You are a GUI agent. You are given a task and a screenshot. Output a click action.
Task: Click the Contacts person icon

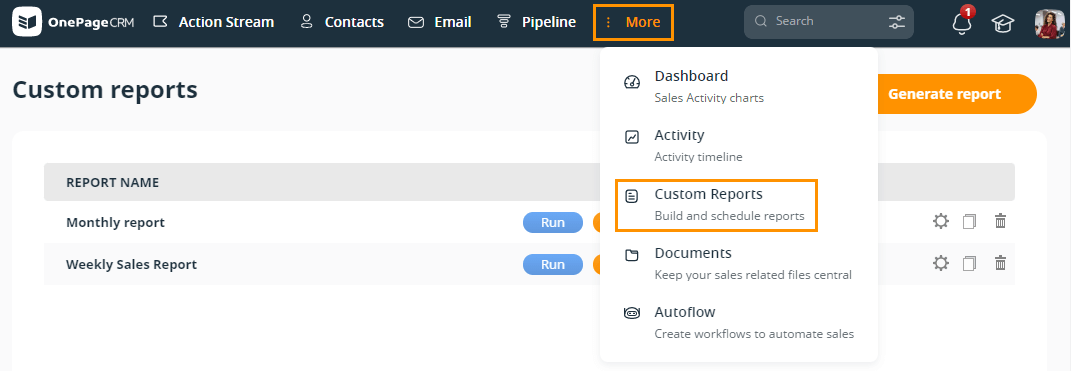click(x=307, y=21)
